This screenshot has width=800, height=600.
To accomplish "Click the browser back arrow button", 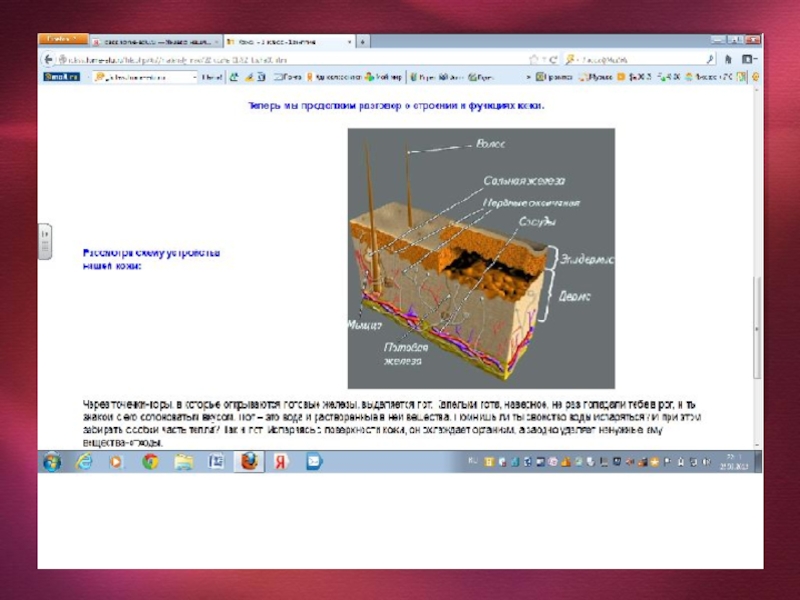I will 47,60.
